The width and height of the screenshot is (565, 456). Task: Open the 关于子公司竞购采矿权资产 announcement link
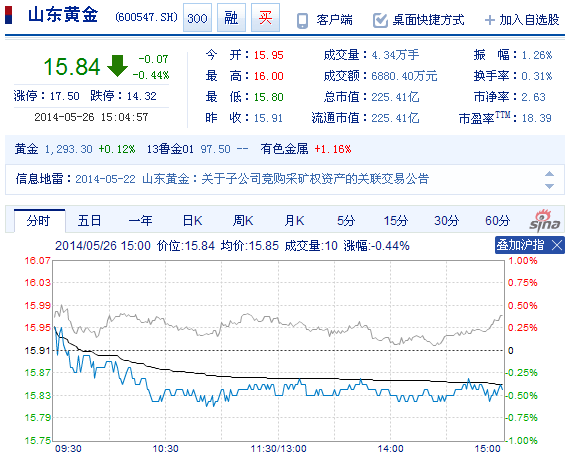coord(315,179)
